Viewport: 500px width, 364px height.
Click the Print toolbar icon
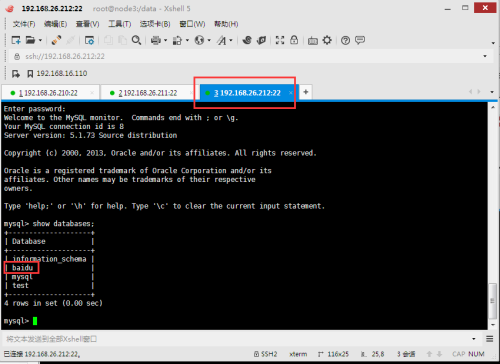point(155,40)
